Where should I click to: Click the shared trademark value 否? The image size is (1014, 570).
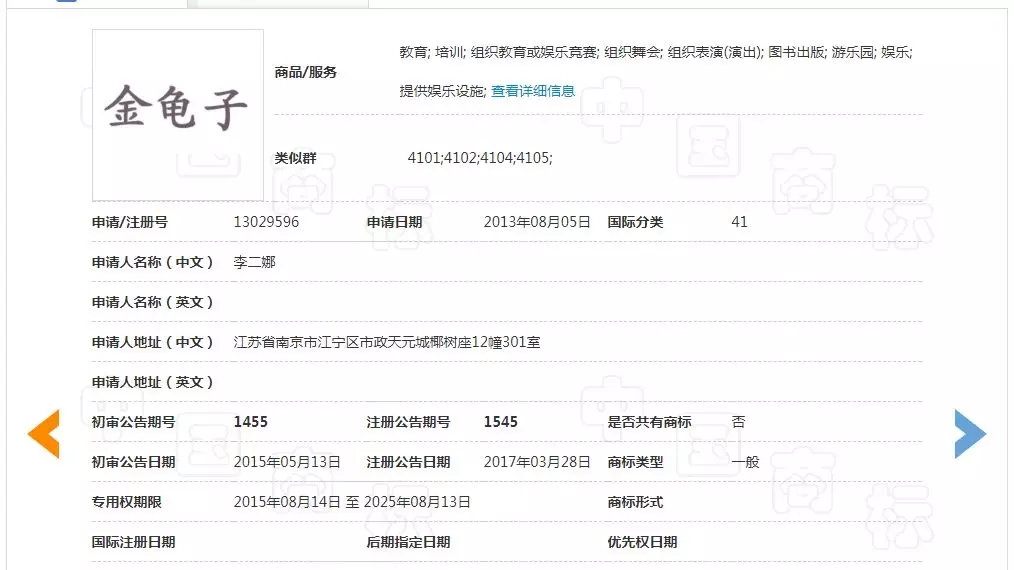pos(738,422)
